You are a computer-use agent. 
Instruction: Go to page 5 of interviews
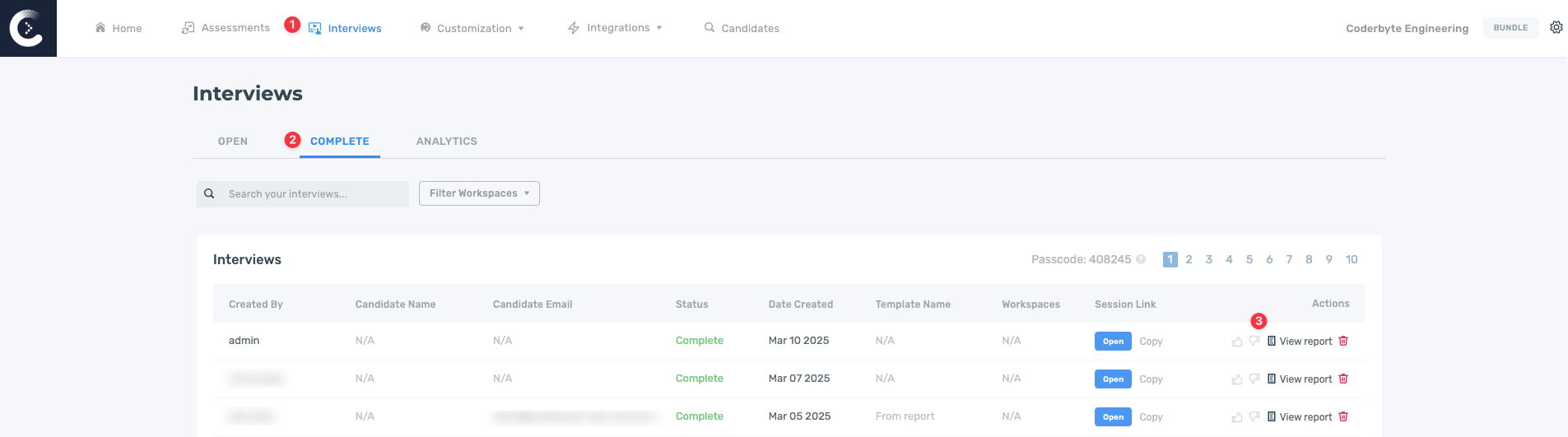1249,259
